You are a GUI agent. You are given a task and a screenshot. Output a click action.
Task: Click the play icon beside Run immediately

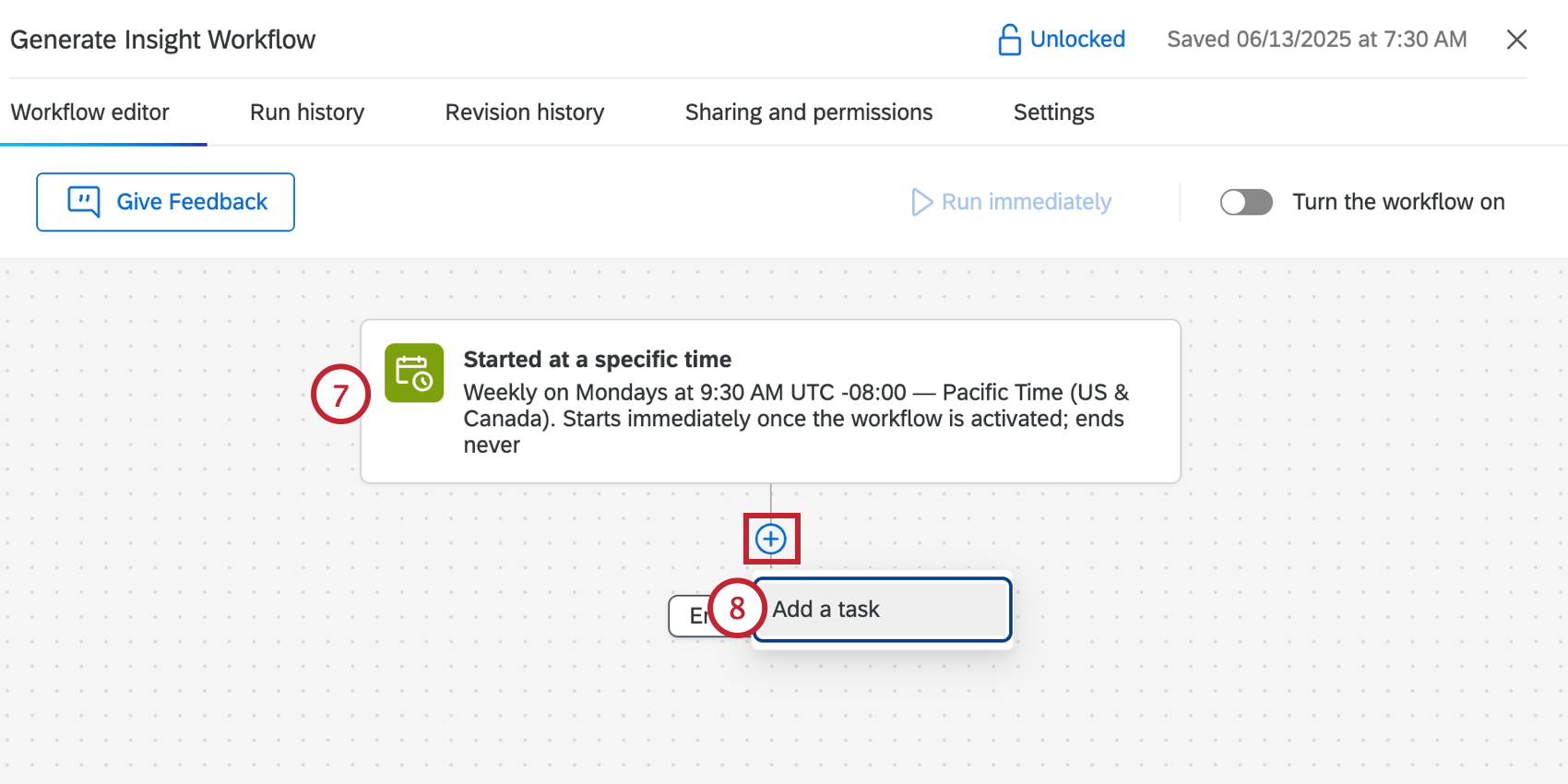click(921, 202)
